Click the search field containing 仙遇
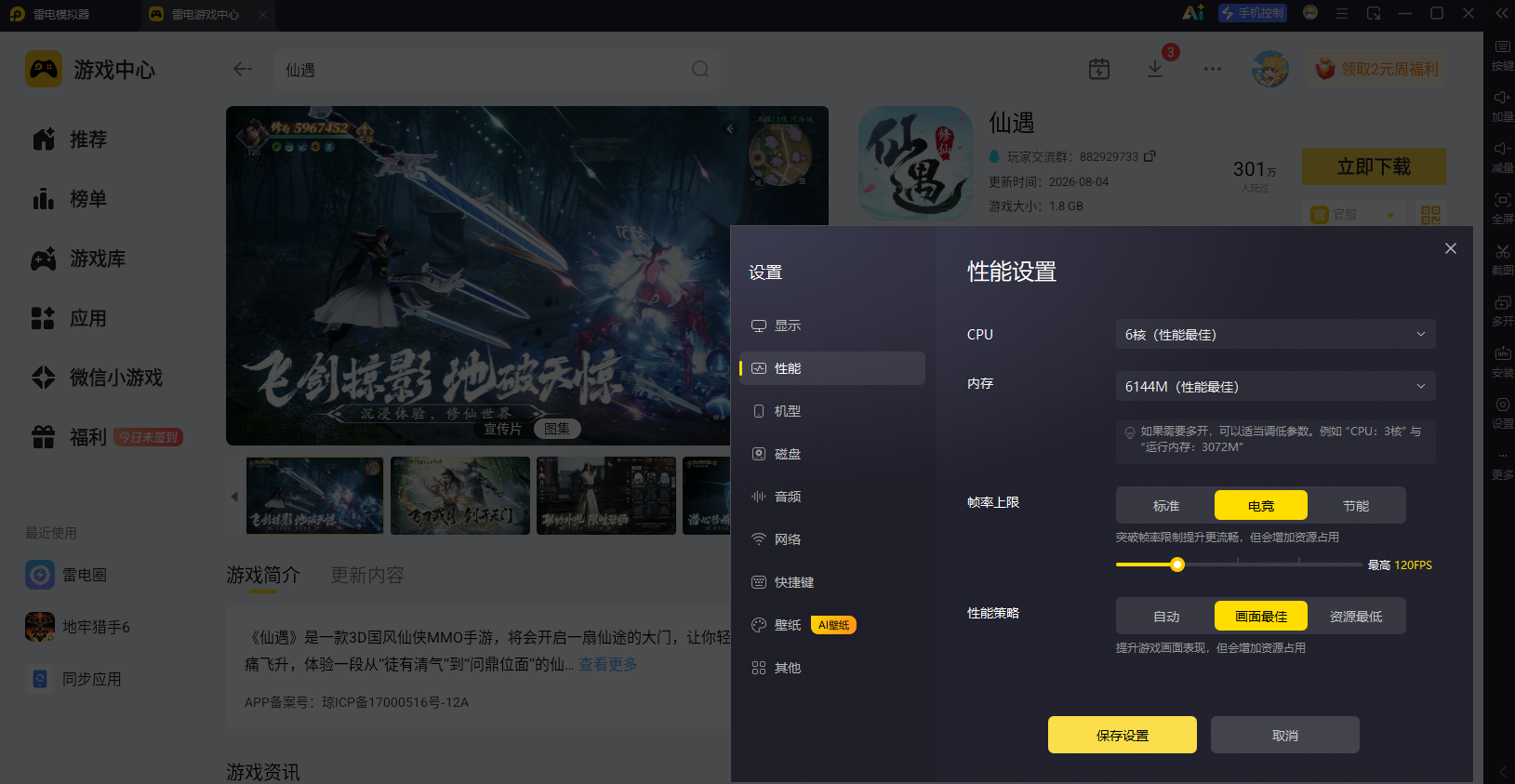 498,70
